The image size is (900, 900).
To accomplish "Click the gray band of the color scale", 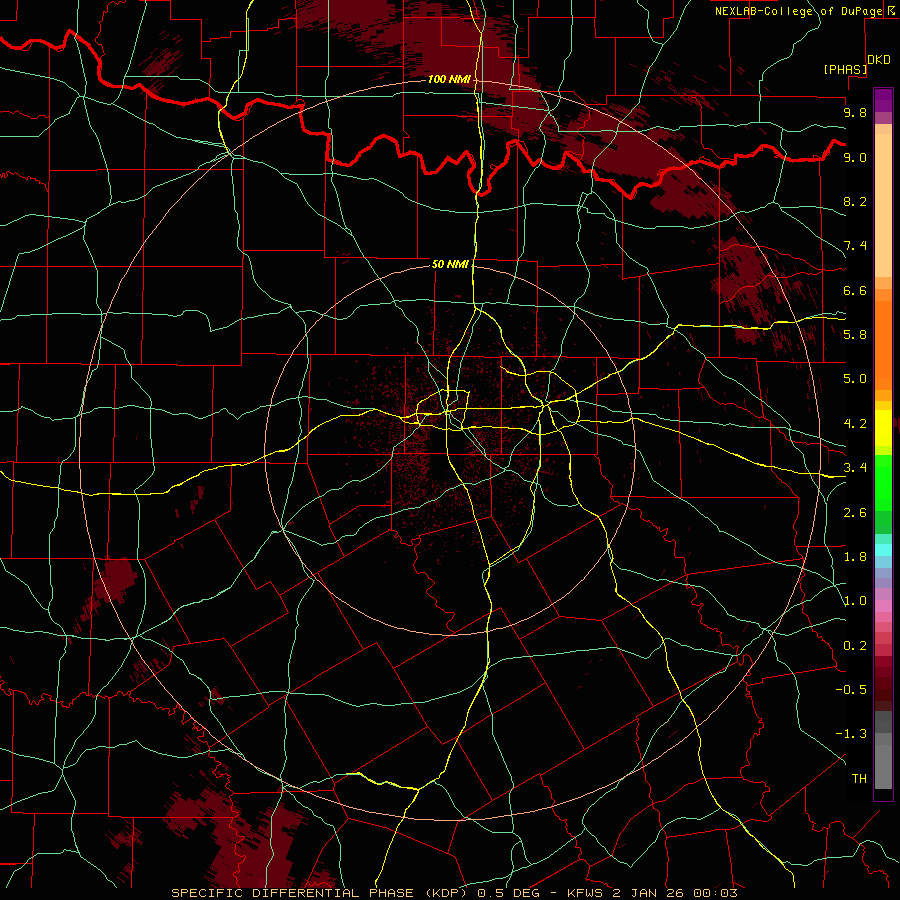I will click(883, 750).
